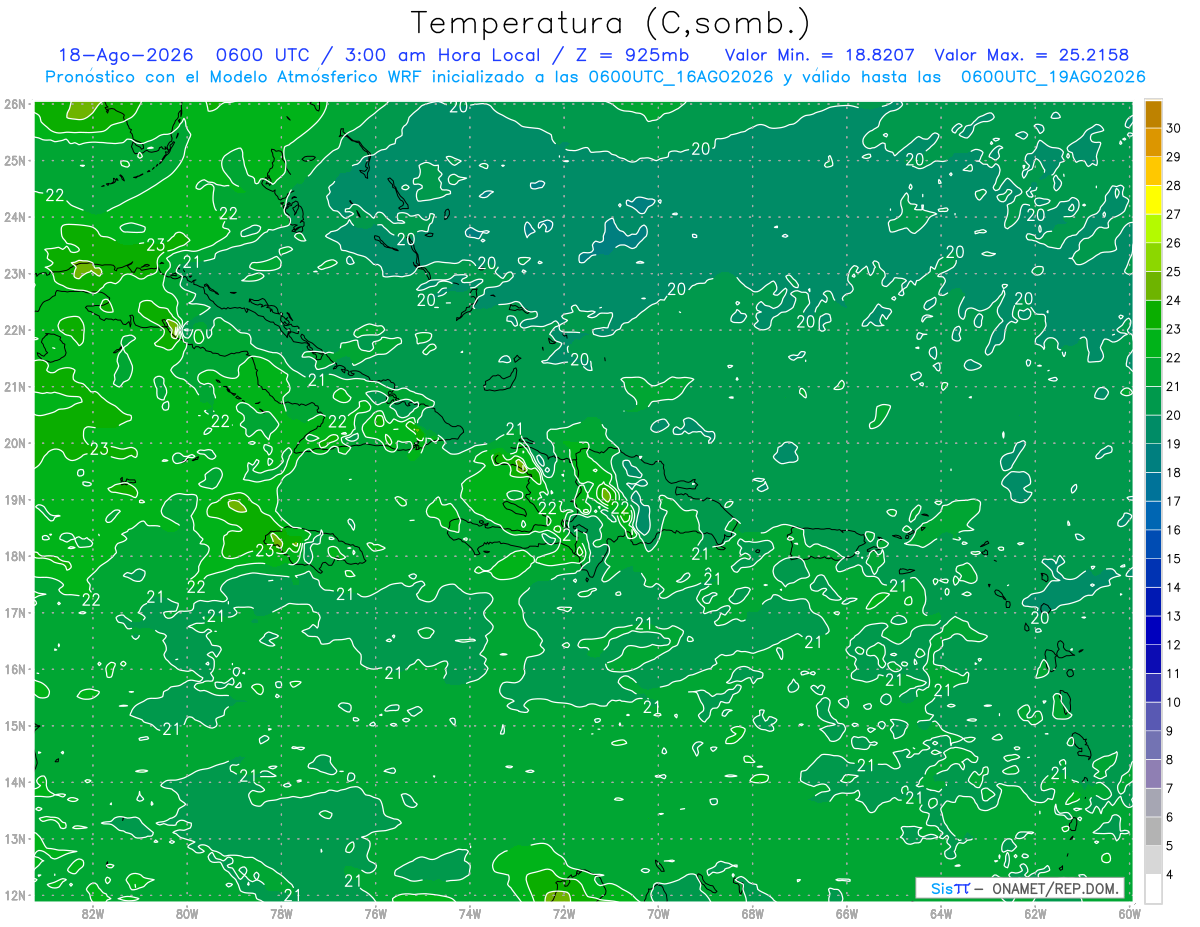Click the color scale label '18'

coord(1173,472)
